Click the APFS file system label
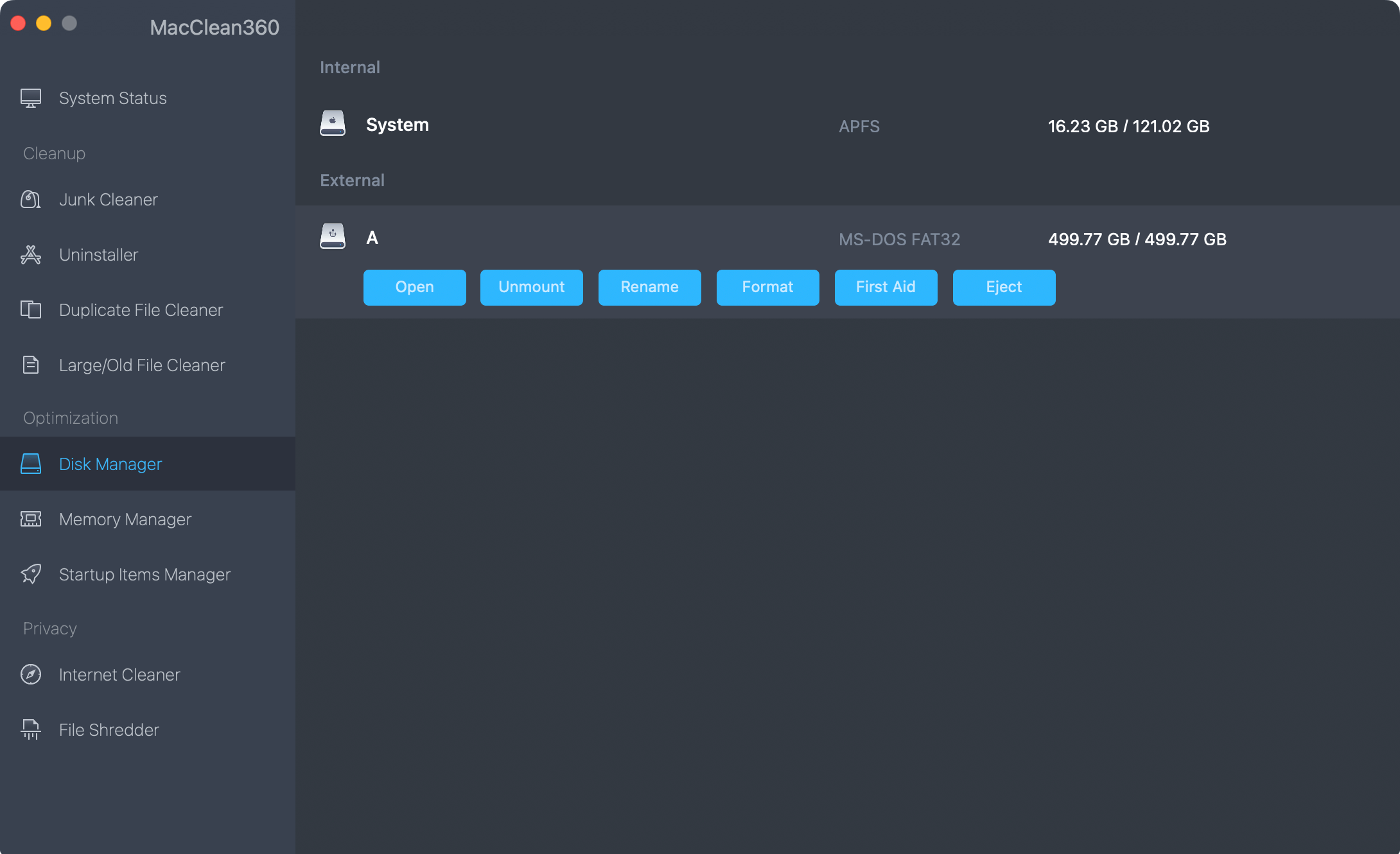 (859, 126)
